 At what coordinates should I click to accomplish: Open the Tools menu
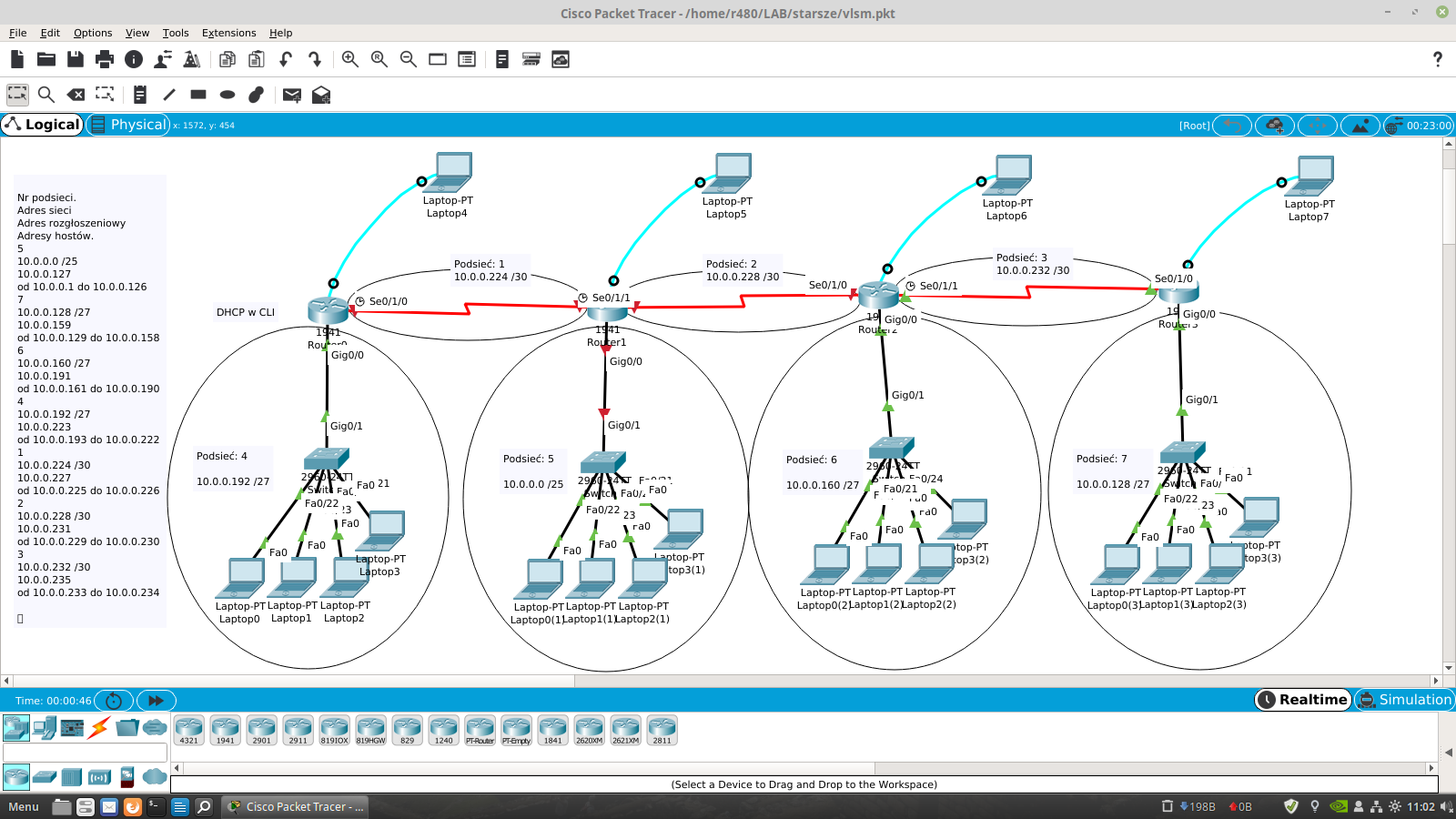click(176, 33)
